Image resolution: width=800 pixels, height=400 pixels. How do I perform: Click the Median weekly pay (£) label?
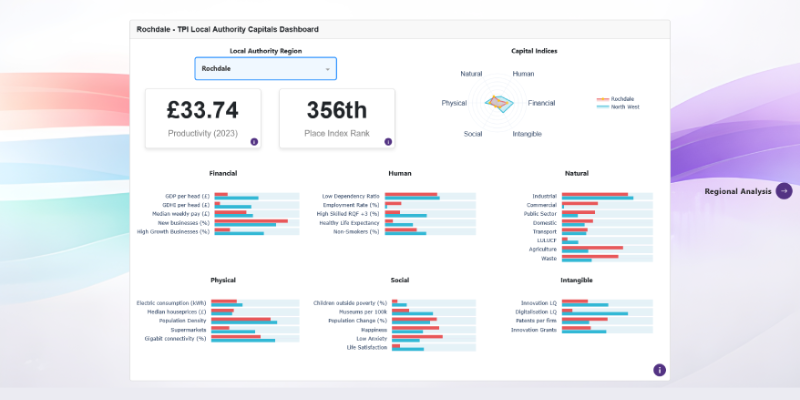181,214
